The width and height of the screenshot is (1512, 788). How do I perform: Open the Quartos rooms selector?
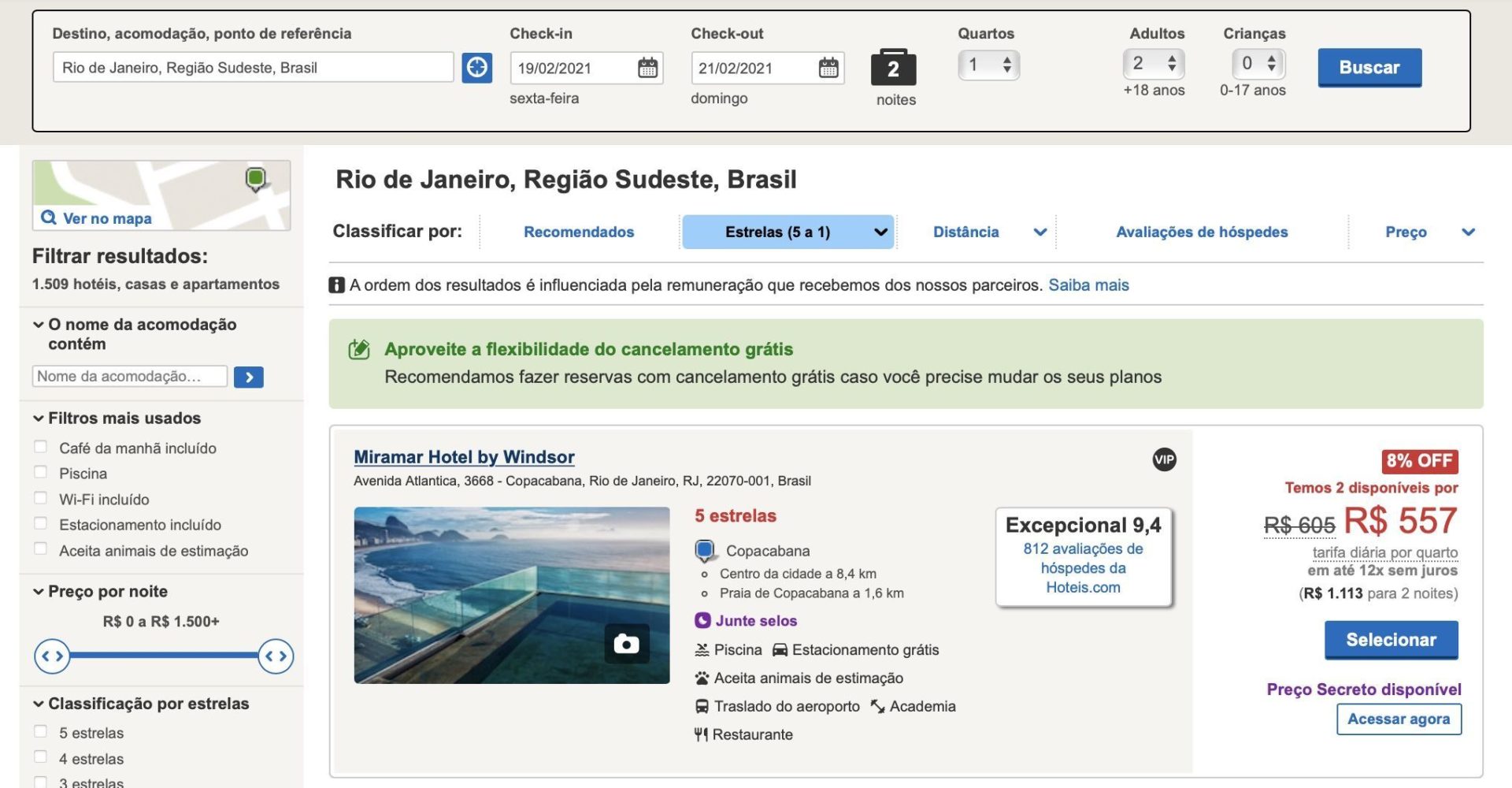click(988, 65)
